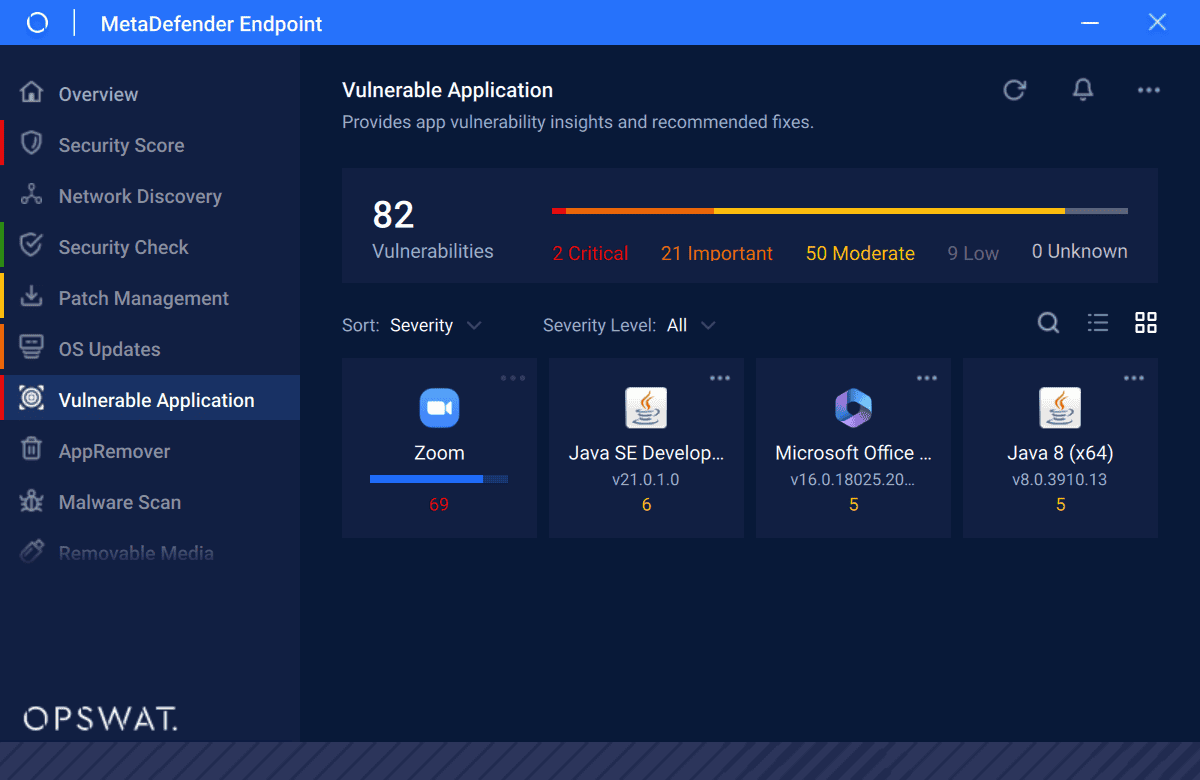Click Java 8 version v8.0.3910.13
Screen dimensions: 1200x780
click(x=1060, y=479)
